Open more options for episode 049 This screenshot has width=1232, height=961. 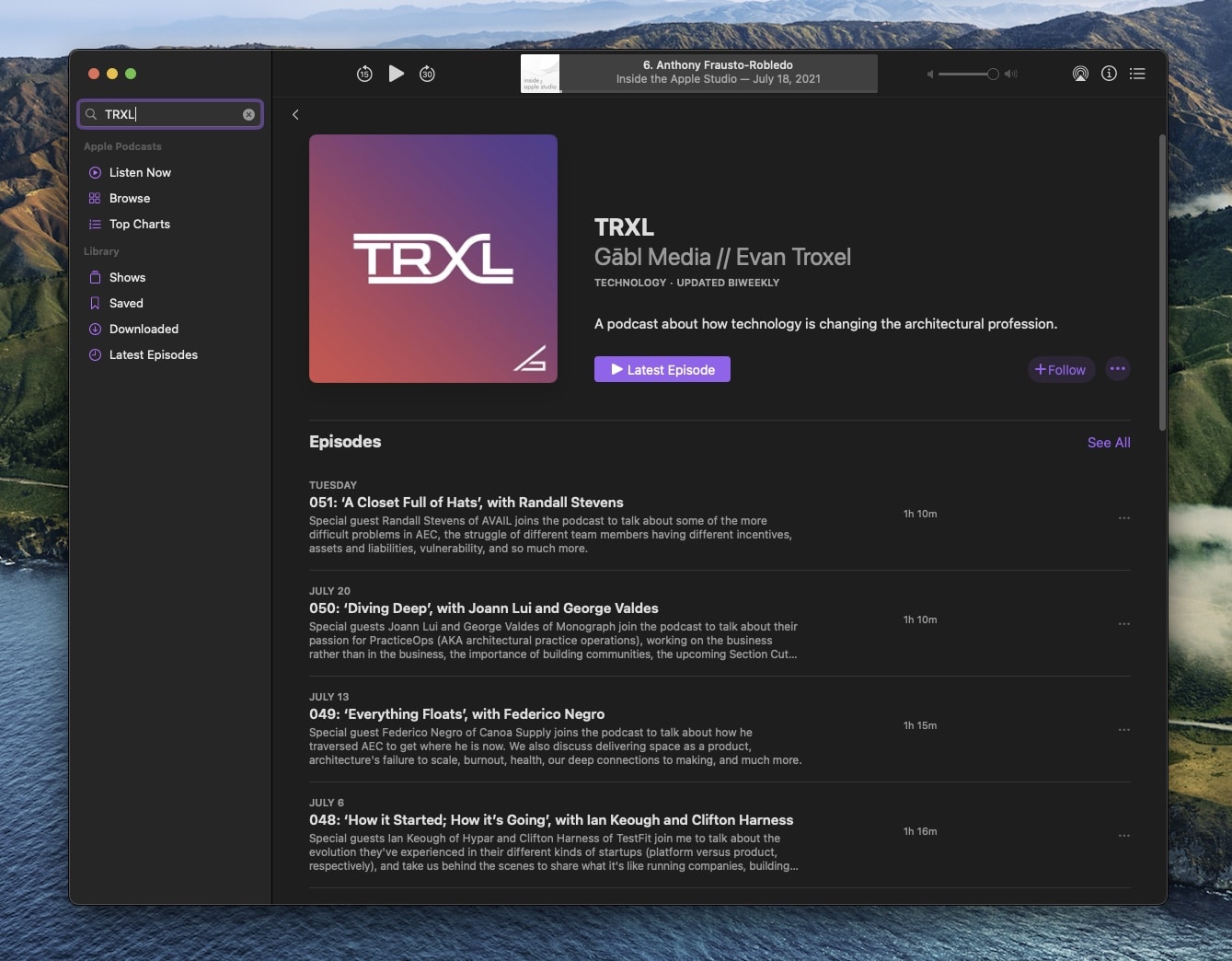point(1123,730)
